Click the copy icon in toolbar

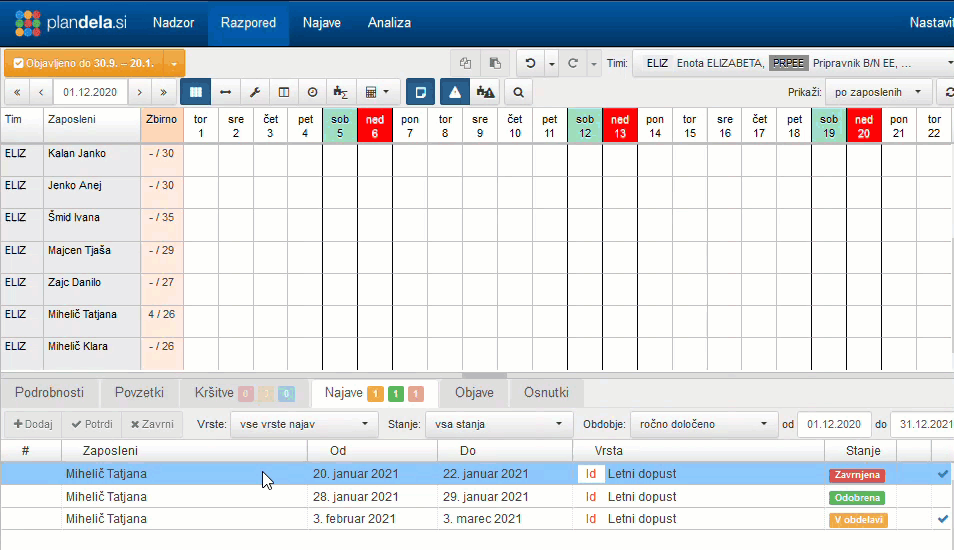pos(465,63)
